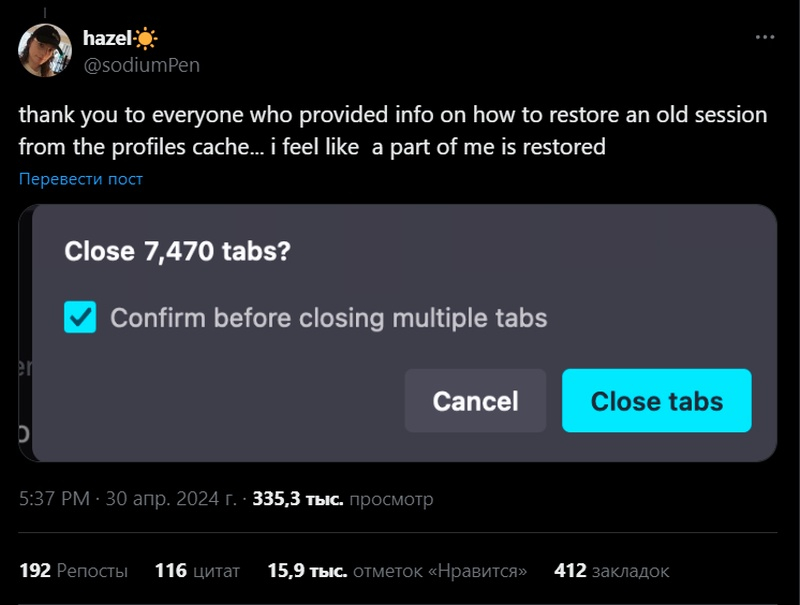Screen dimensions: 800x605
Task: Click the 'Confirm before closing multiple tabs' label
Action: (x=328, y=319)
